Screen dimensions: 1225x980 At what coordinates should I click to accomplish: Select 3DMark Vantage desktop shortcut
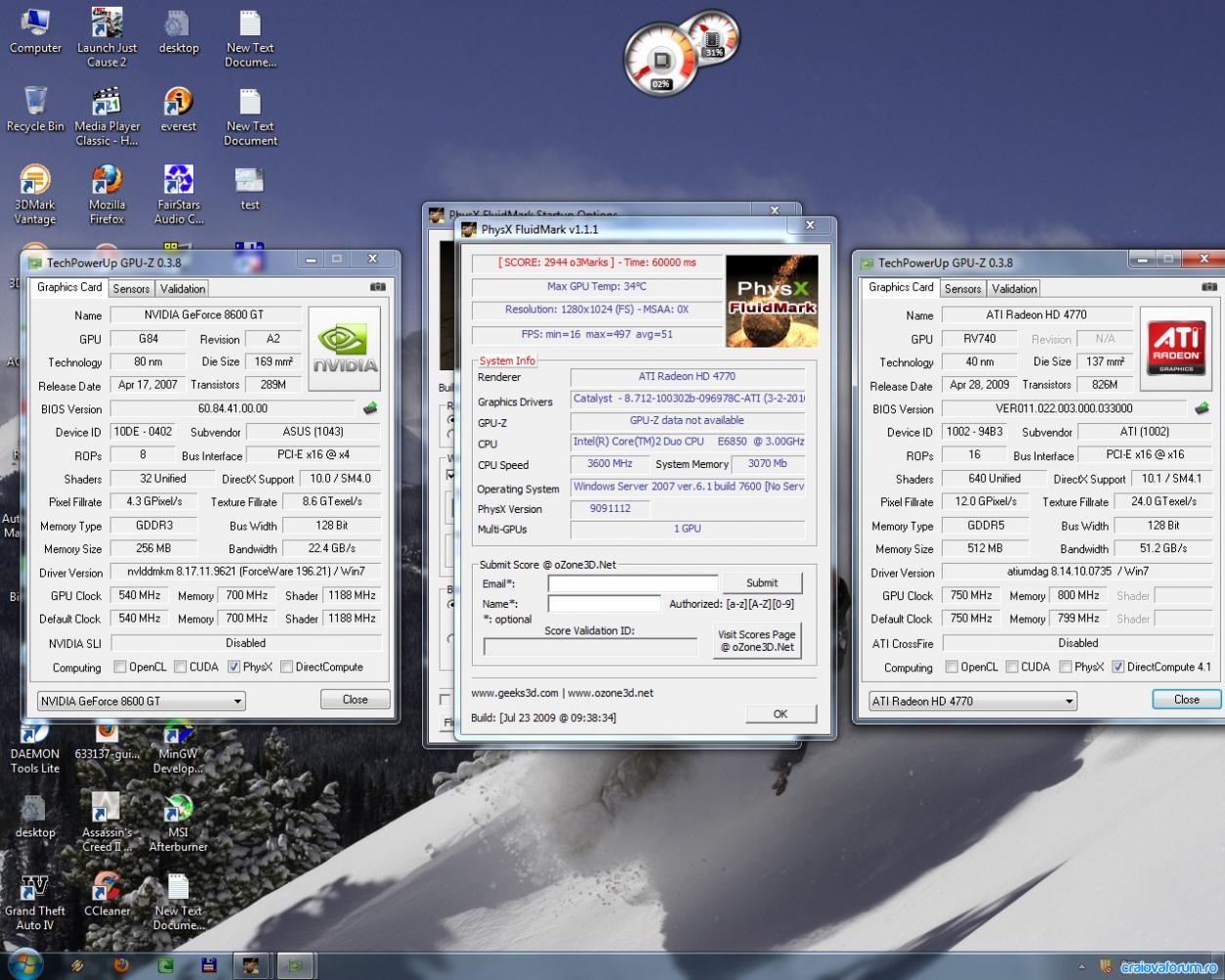(35, 194)
